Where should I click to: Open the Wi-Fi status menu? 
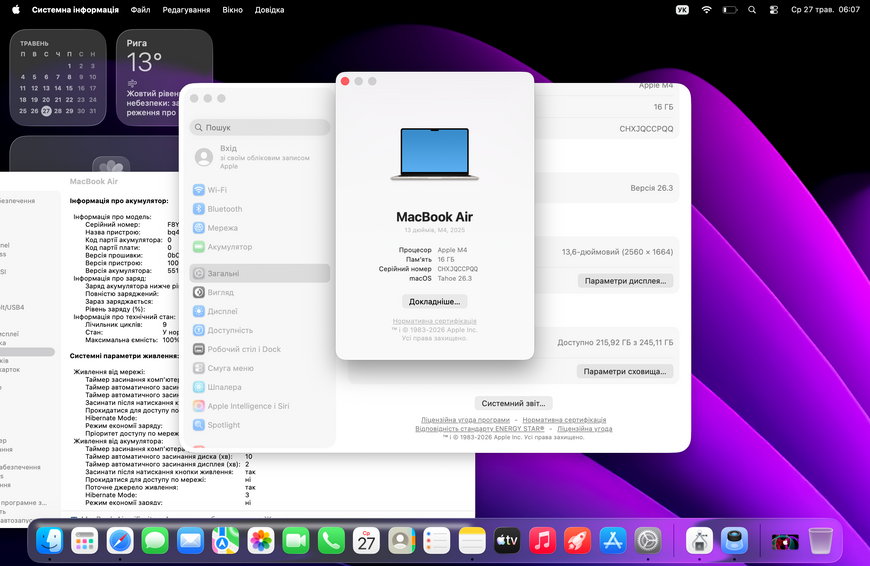coord(706,9)
